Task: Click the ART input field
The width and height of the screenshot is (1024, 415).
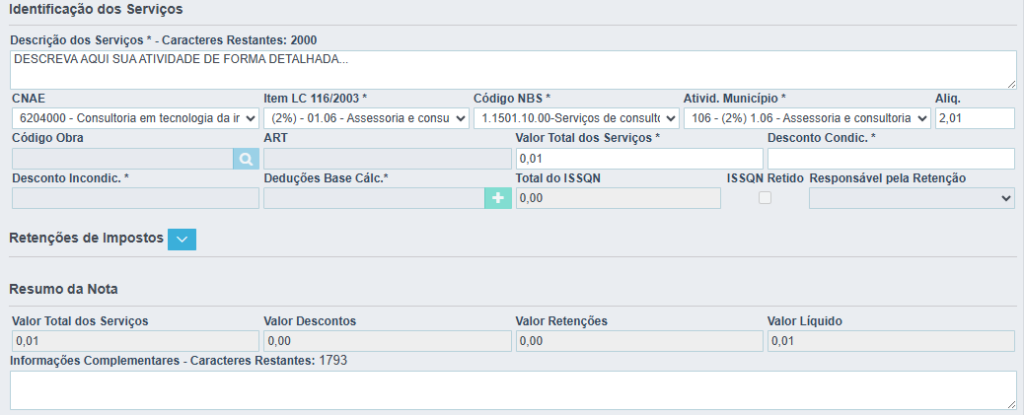Action: tap(387, 158)
